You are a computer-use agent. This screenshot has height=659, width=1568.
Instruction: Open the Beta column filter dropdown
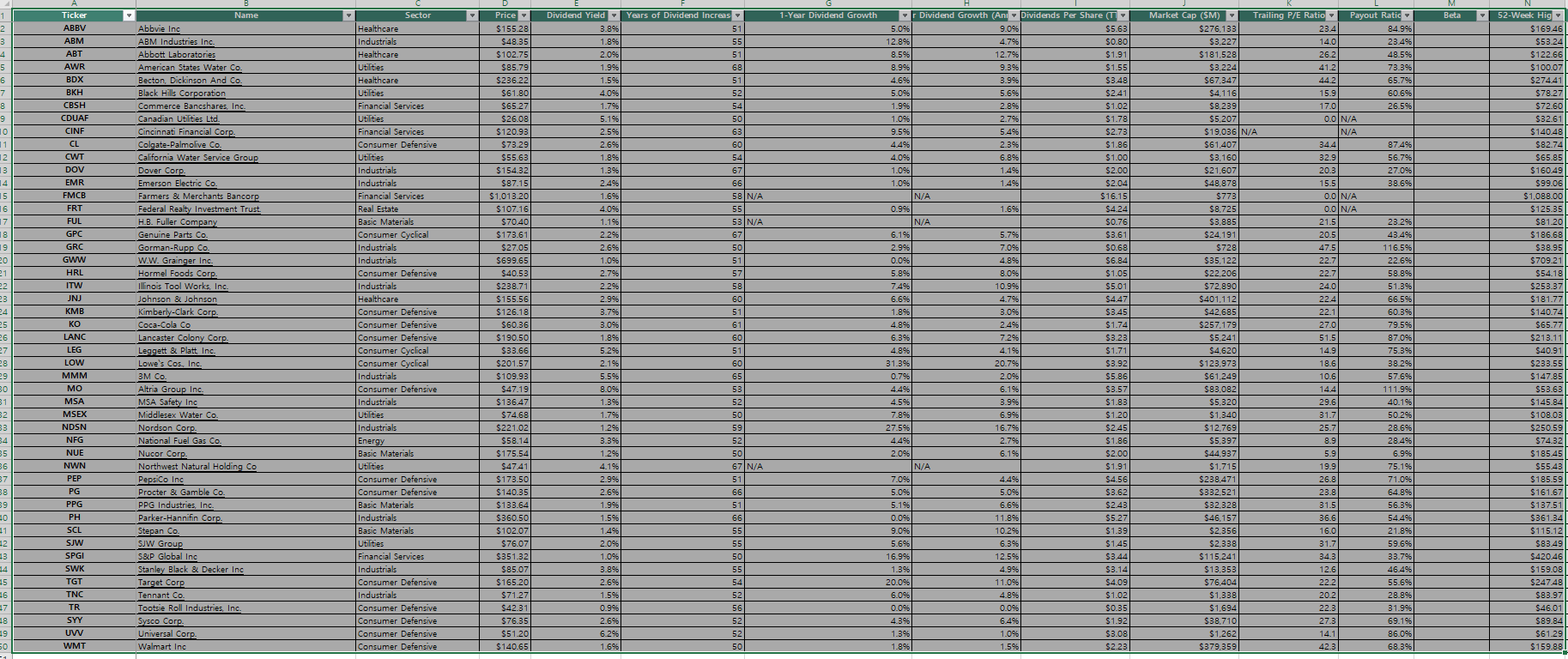(x=1482, y=15)
